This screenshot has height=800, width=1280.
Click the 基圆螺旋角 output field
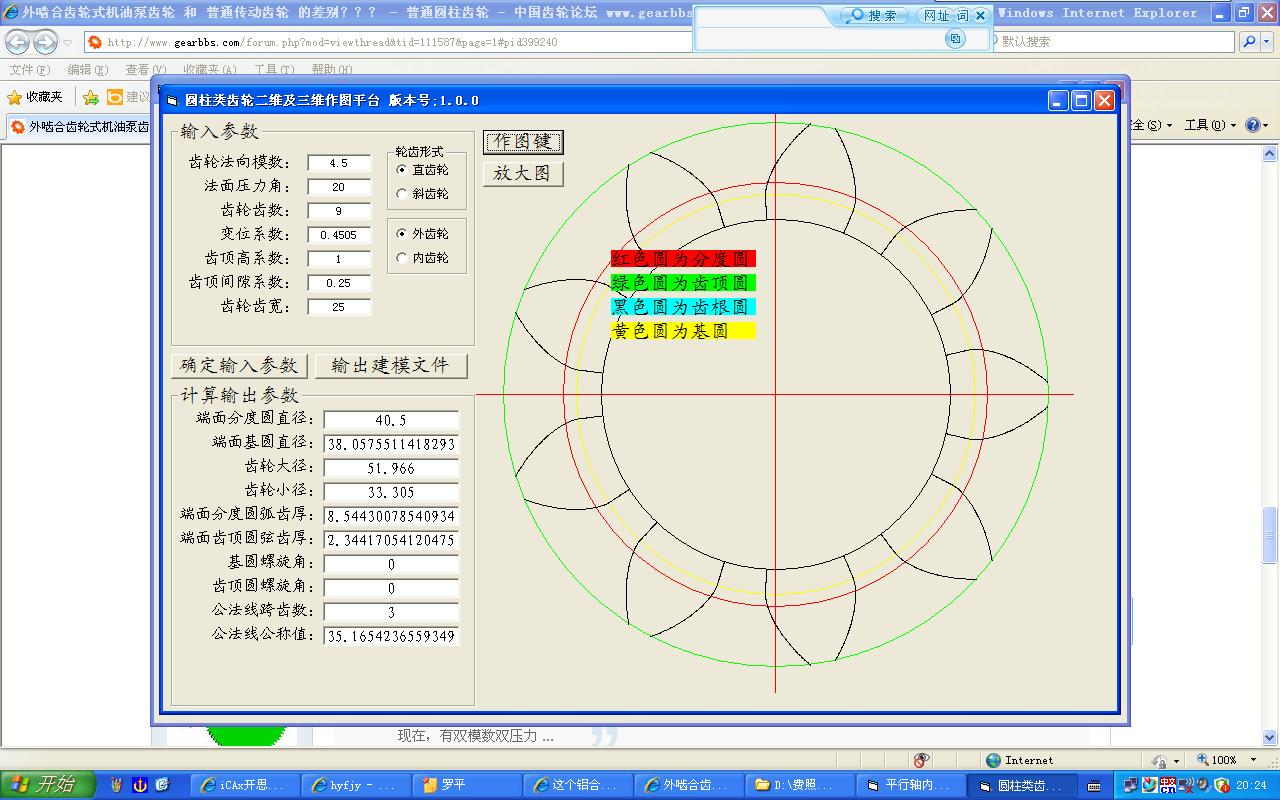[x=391, y=564]
